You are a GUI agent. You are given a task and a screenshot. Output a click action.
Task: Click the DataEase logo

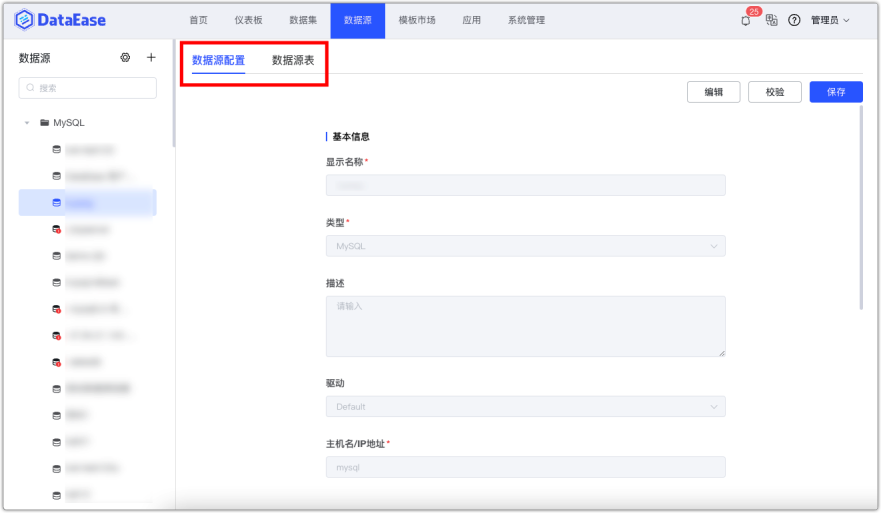60,20
